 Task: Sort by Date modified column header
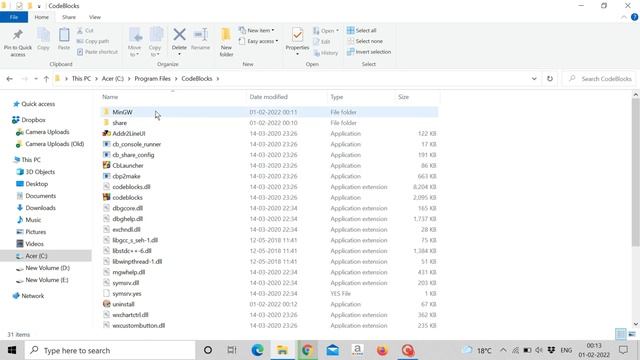(269, 97)
